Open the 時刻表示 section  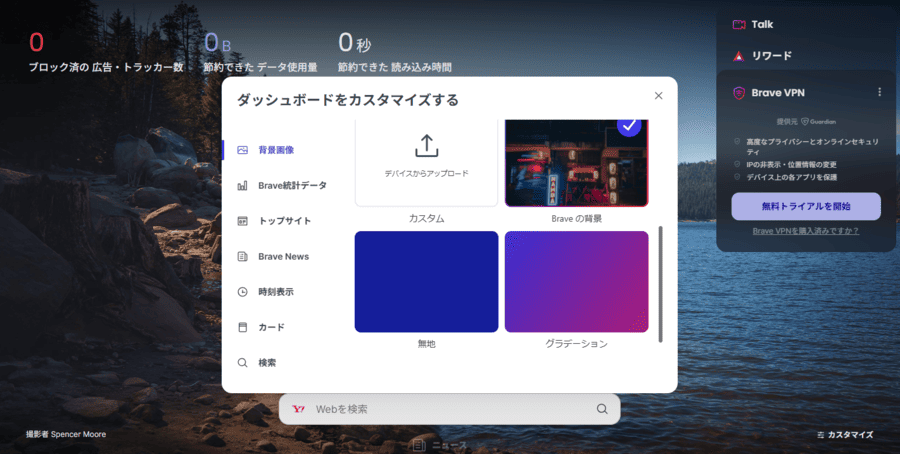[266, 292]
